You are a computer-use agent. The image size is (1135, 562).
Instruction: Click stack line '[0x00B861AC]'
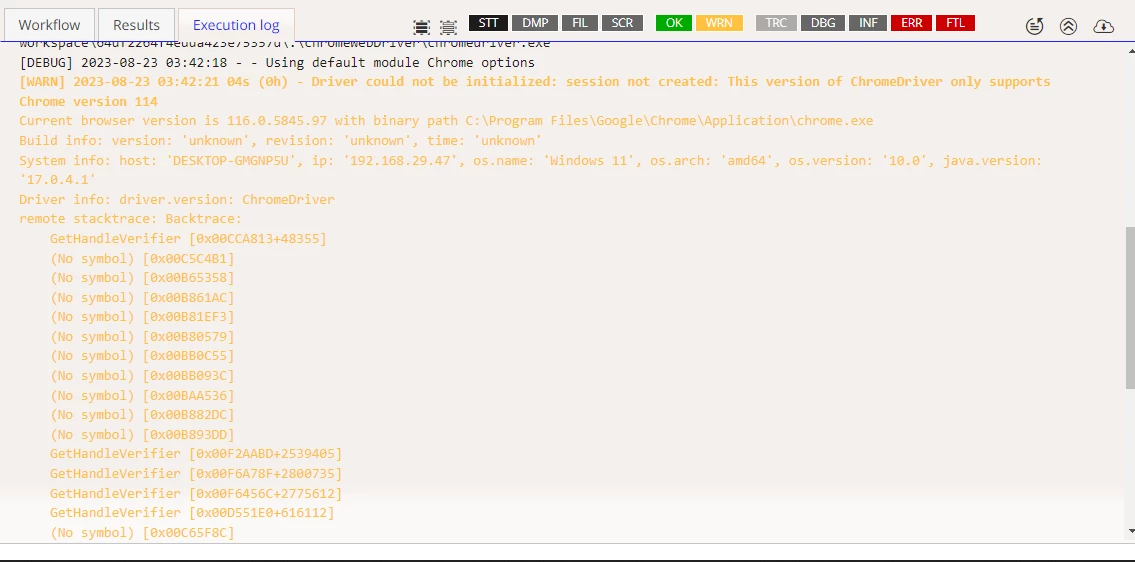142,298
